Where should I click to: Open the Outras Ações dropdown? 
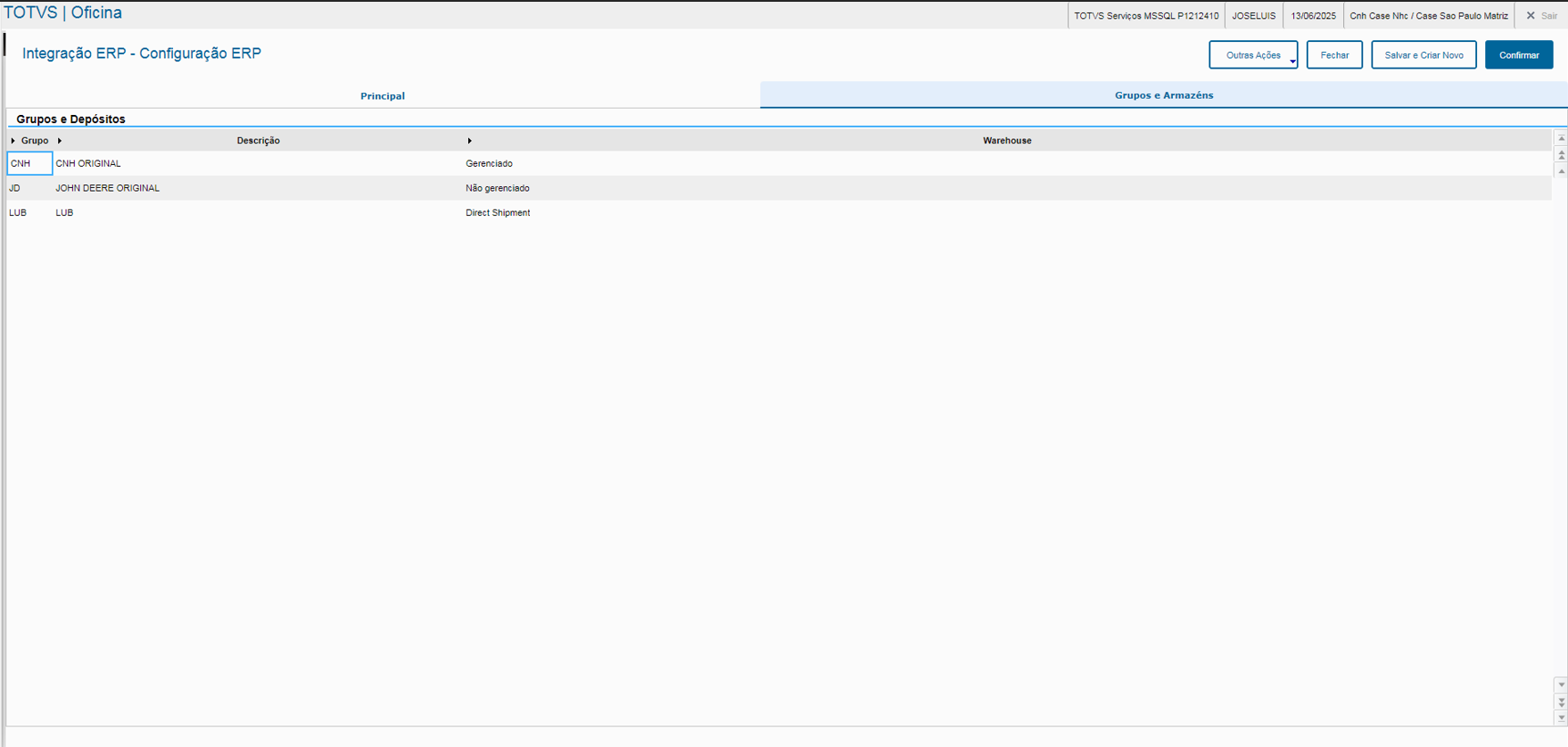click(1253, 55)
